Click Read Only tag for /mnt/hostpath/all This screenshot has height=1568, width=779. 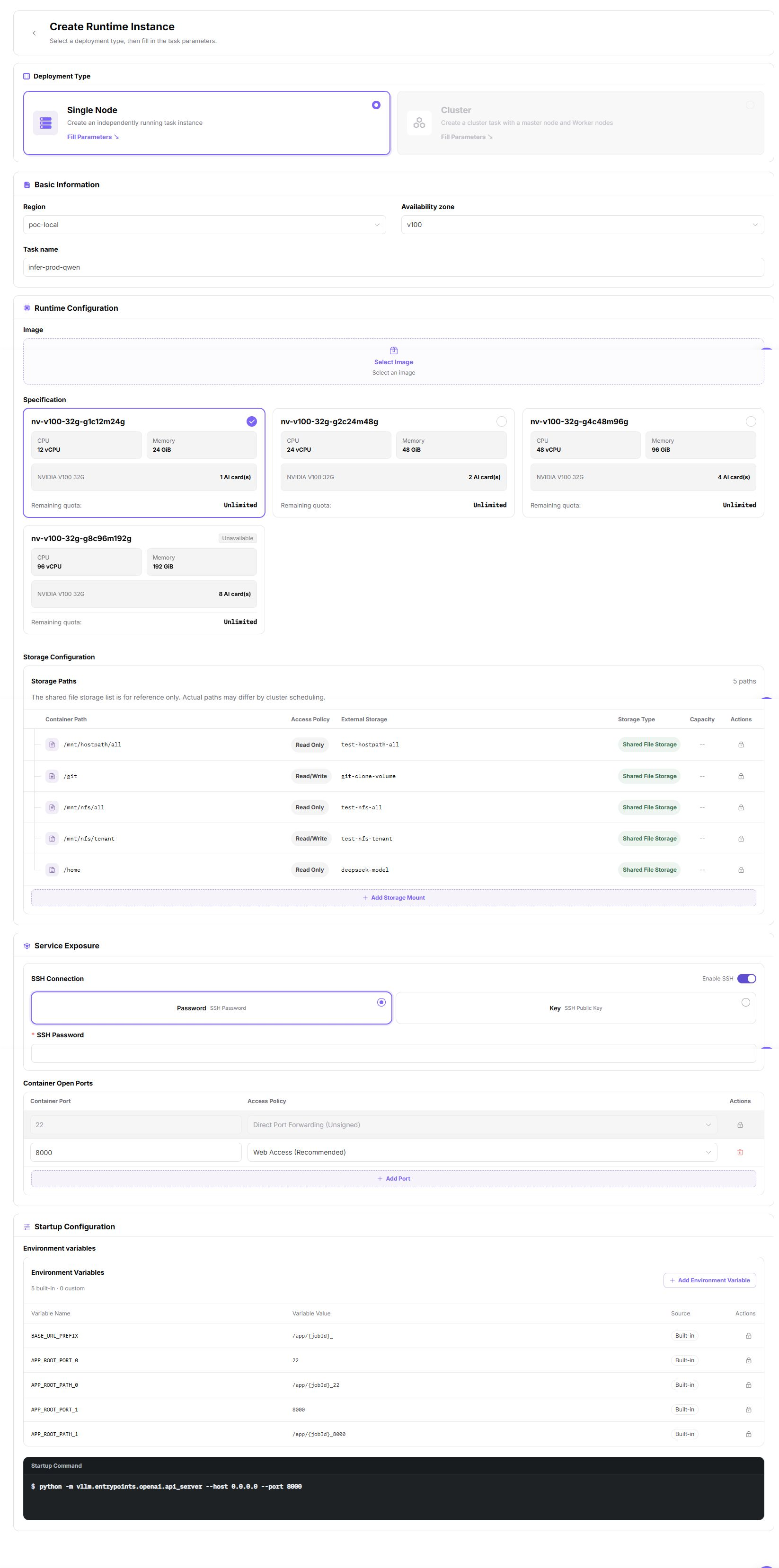(310, 745)
